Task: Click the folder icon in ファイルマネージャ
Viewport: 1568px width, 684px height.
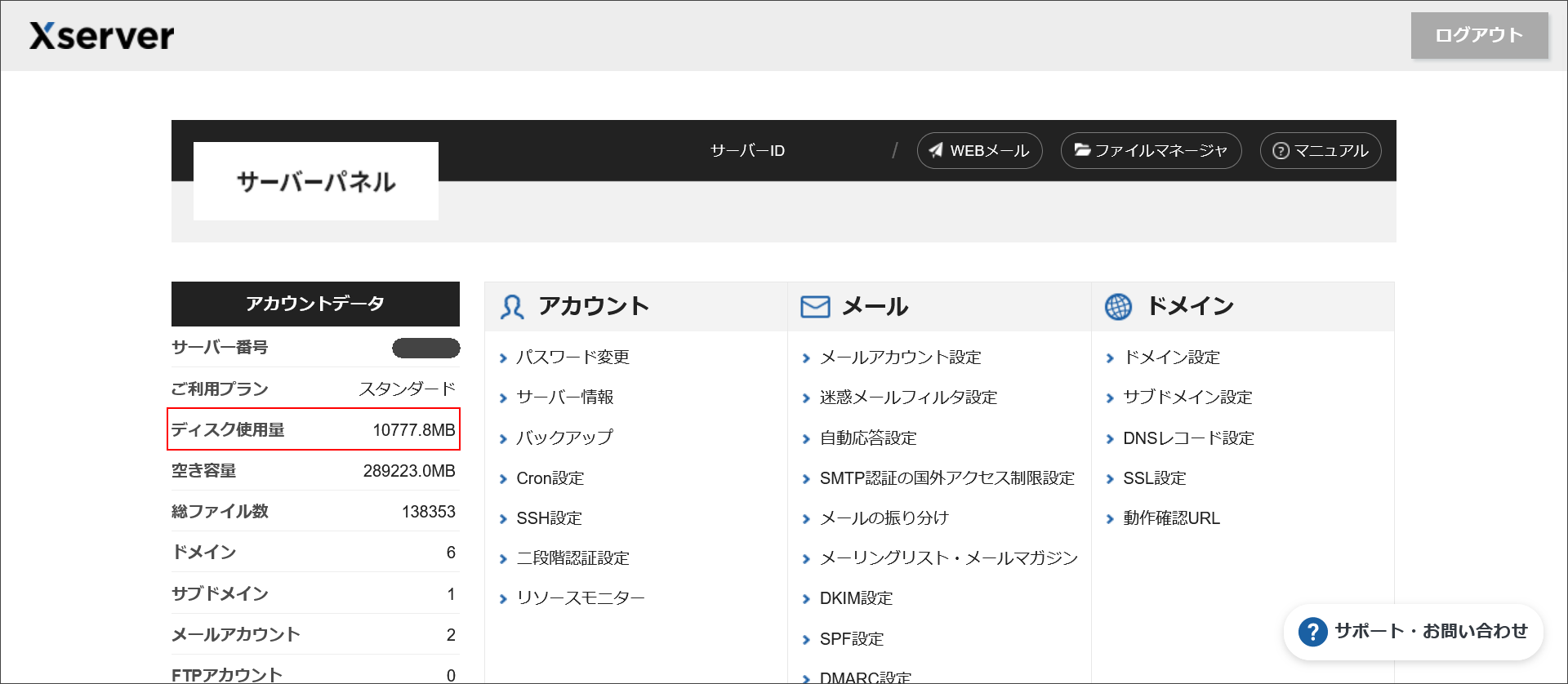Action: (x=1082, y=150)
